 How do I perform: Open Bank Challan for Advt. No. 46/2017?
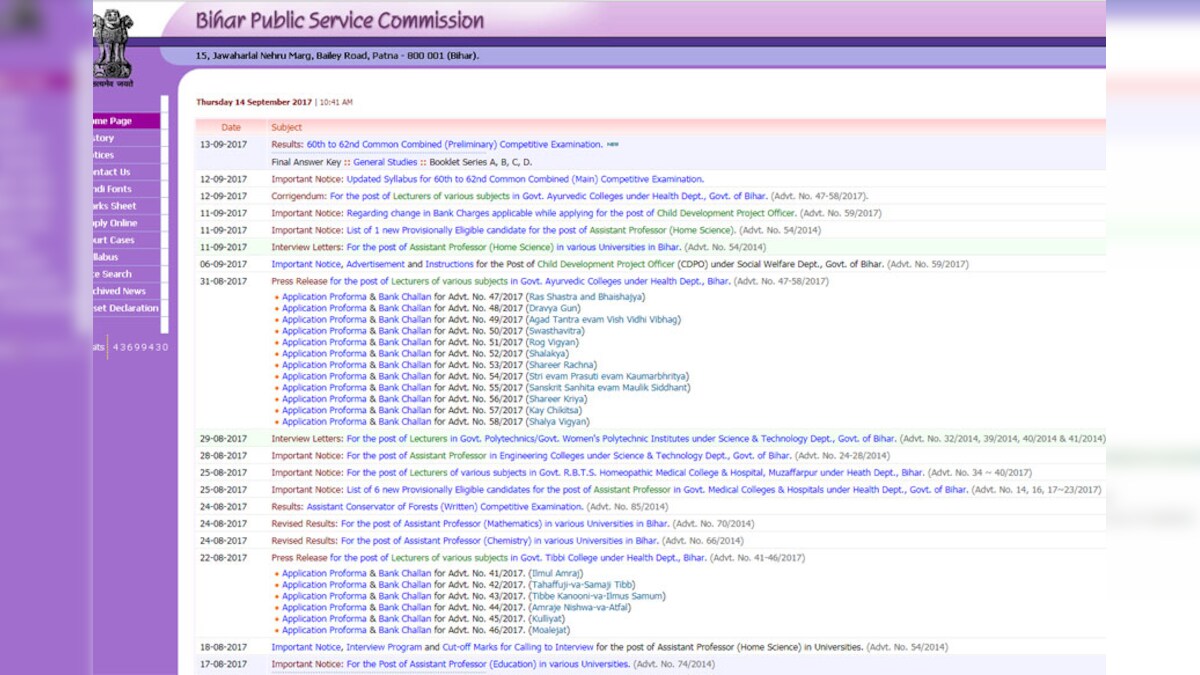(x=405, y=631)
